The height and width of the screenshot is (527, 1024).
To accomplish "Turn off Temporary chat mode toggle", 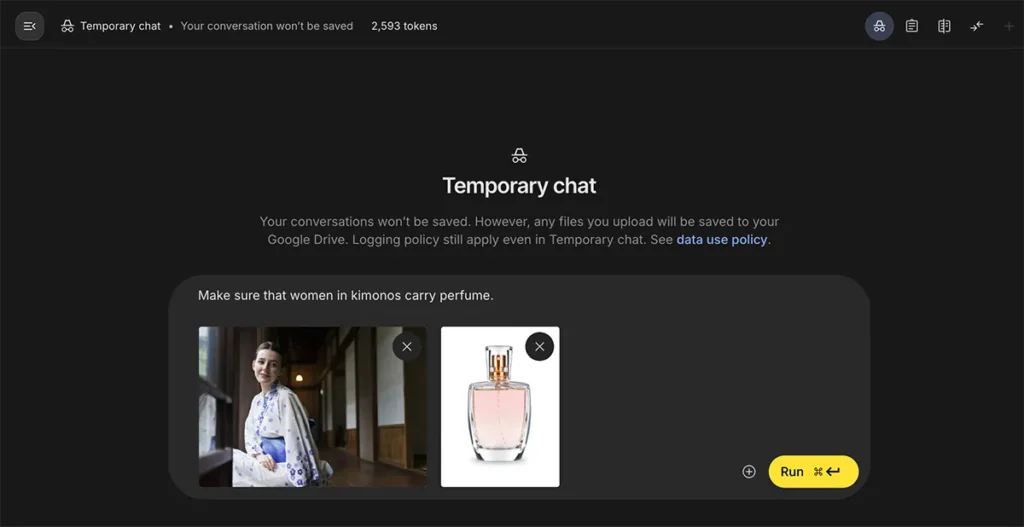I will pyautogui.click(x=879, y=26).
